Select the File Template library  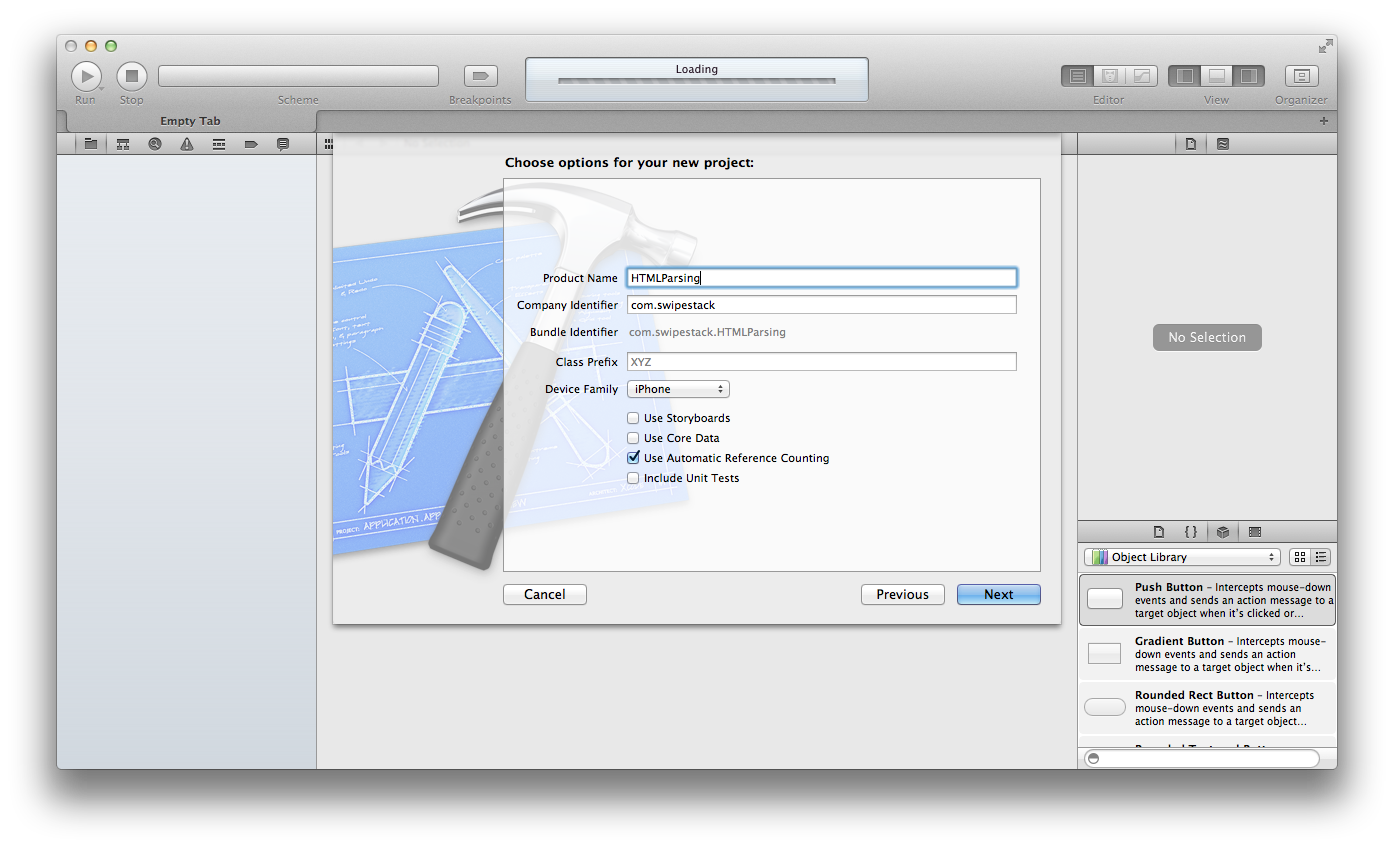pyautogui.click(x=1158, y=531)
